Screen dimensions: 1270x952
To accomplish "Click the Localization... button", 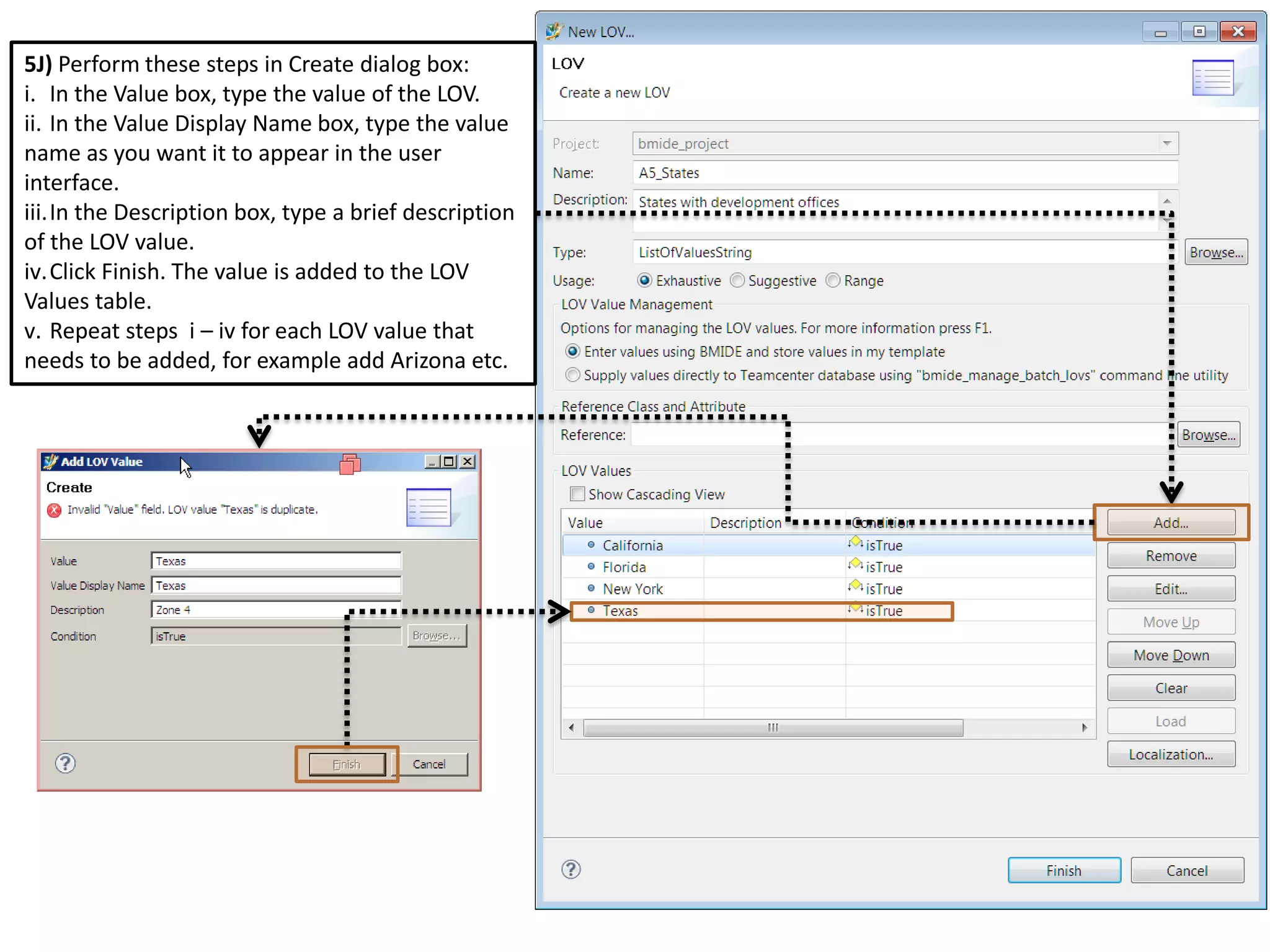I will pos(1170,754).
